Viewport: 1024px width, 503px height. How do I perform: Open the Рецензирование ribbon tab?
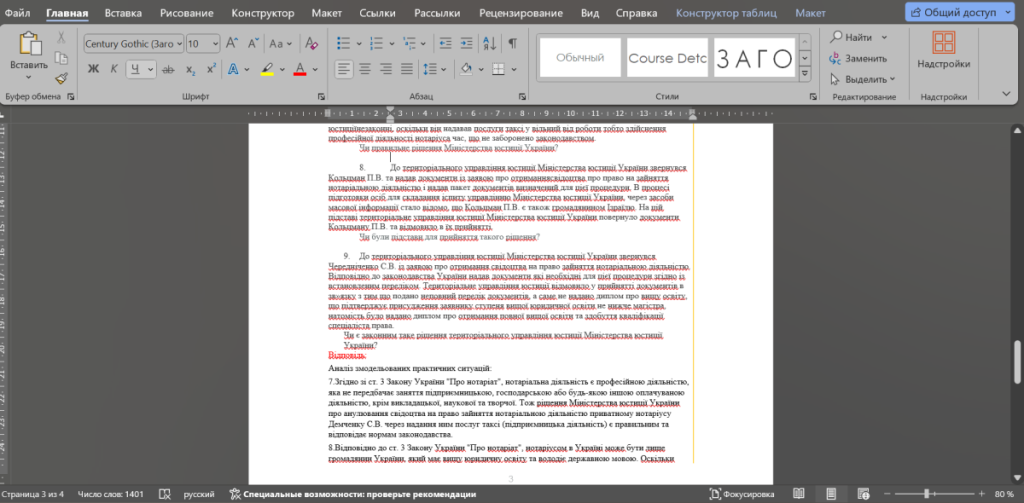pos(520,13)
